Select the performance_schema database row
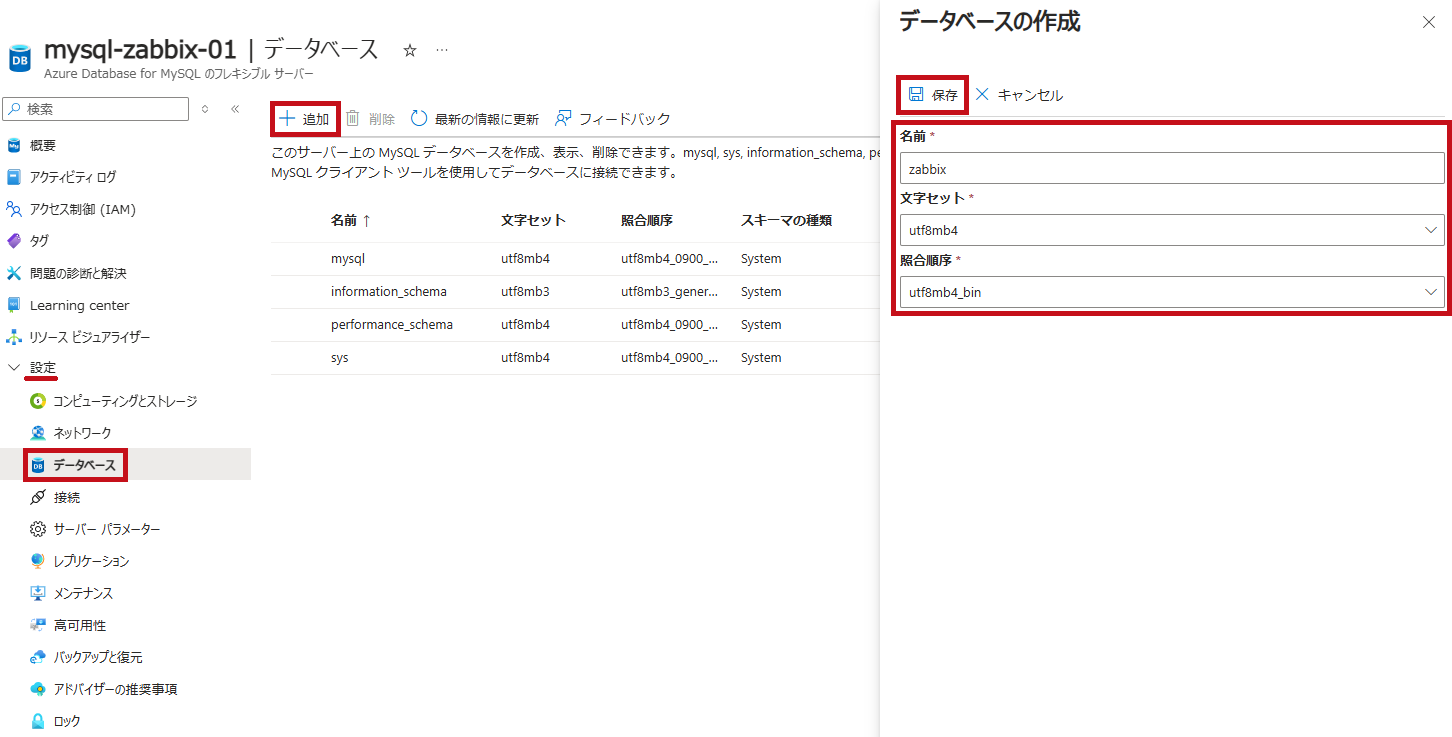Screen dimensions: 1452x737 coord(575,325)
